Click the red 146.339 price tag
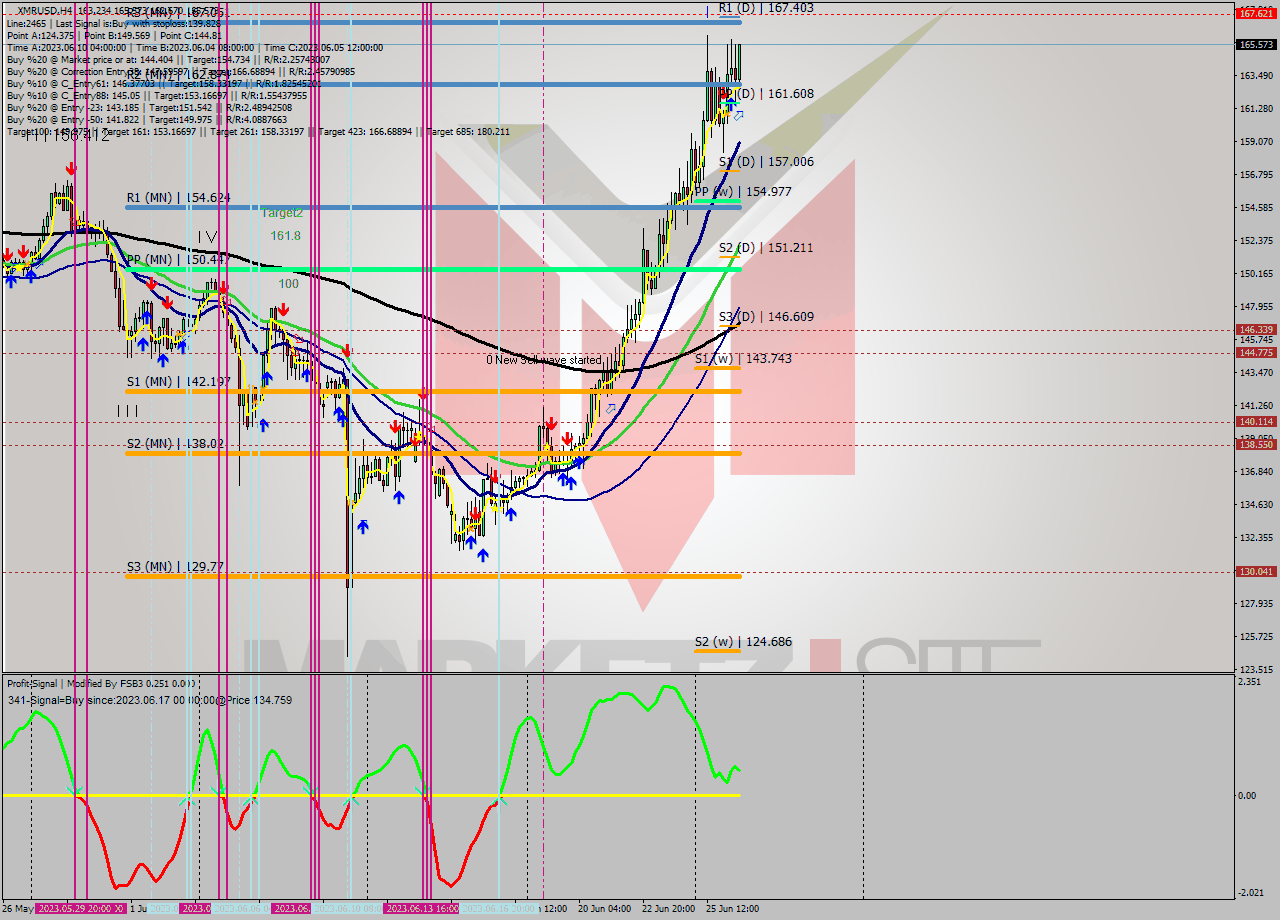The height and width of the screenshot is (920, 1280). [x=1255, y=329]
